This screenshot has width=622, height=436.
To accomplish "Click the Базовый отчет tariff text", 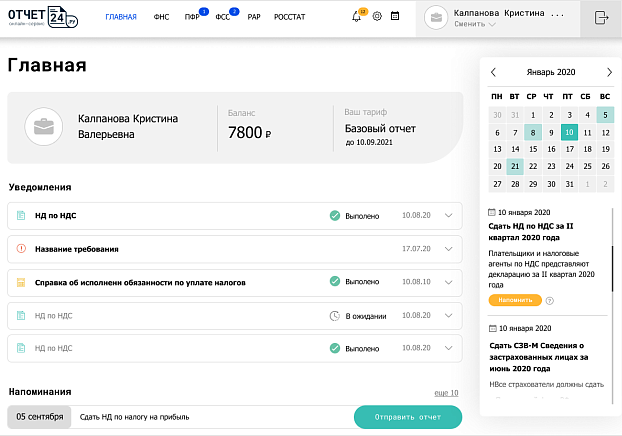I will click(380, 129).
